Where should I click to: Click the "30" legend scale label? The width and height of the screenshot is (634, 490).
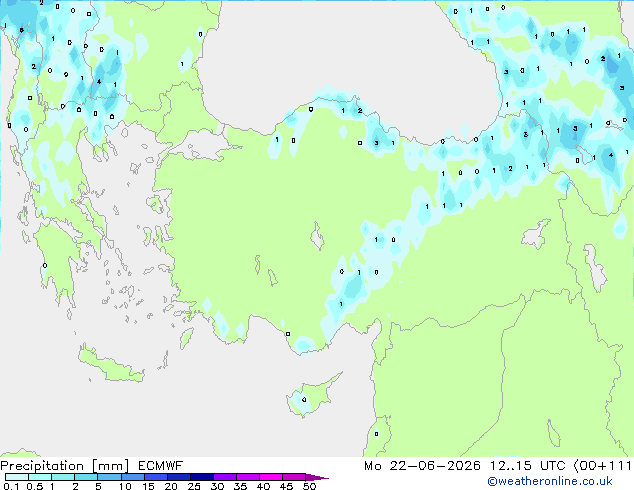[217, 486]
